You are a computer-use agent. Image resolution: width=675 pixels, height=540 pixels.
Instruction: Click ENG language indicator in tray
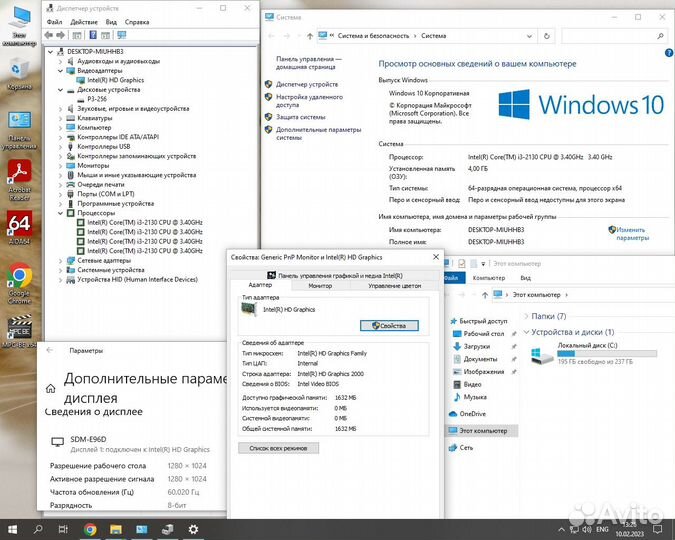602,529
